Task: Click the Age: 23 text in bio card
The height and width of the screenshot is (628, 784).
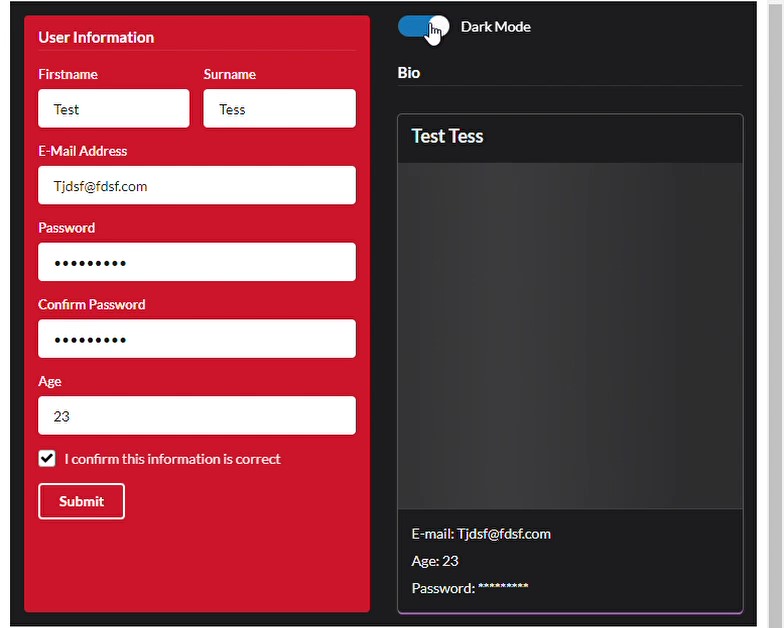Action: (x=435, y=561)
